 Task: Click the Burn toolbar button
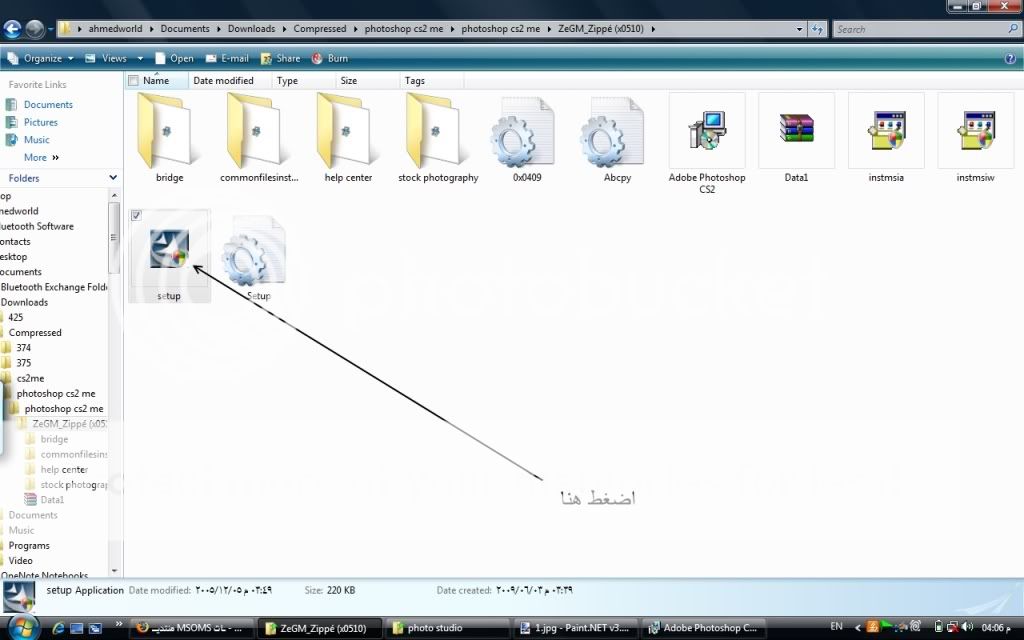(x=330, y=58)
